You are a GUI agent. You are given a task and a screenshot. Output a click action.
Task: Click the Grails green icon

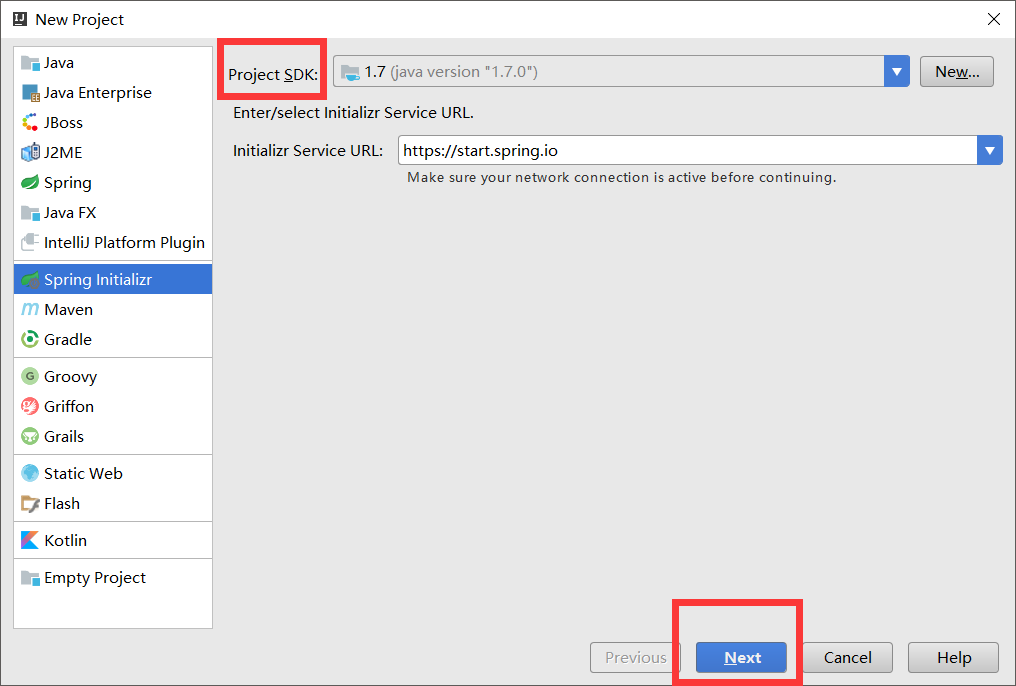point(30,436)
